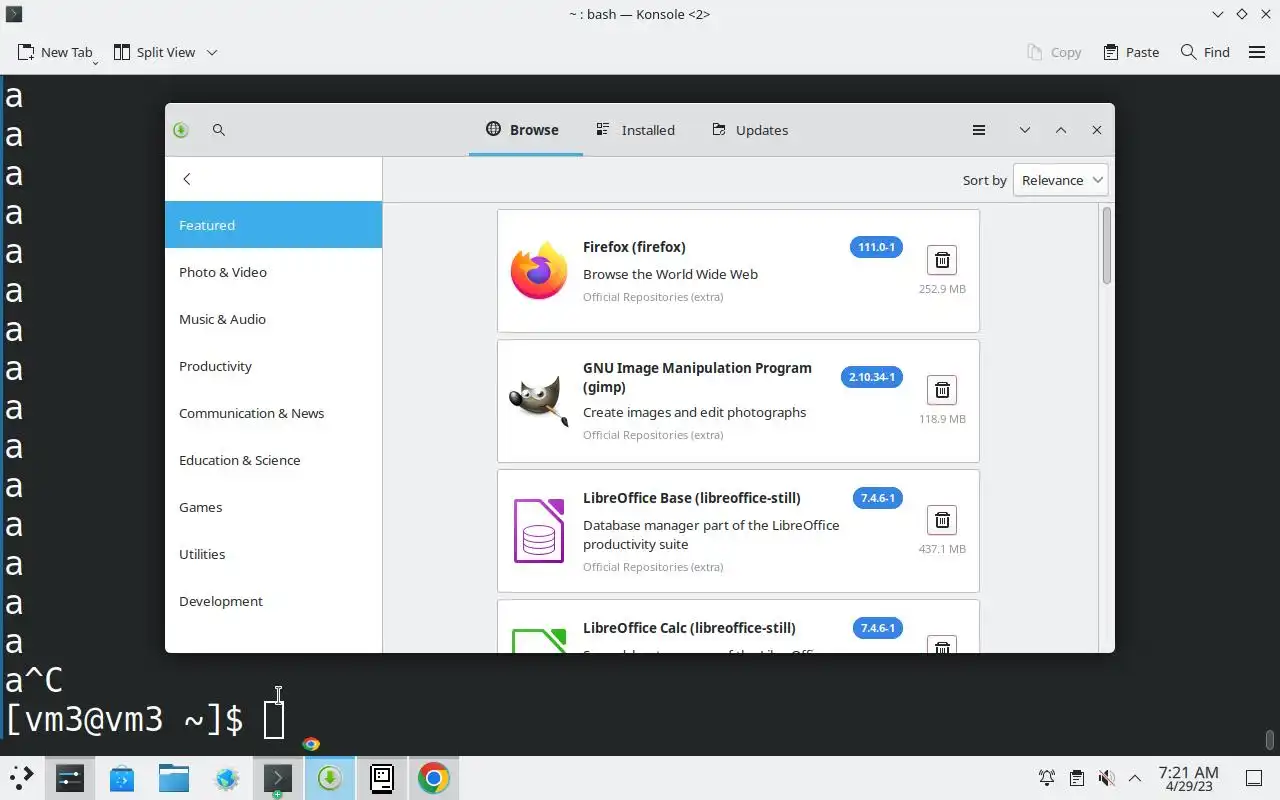This screenshot has height=800, width=1280.
Task: Click Split View in Konsole toolbar
Action: point(155,52)
